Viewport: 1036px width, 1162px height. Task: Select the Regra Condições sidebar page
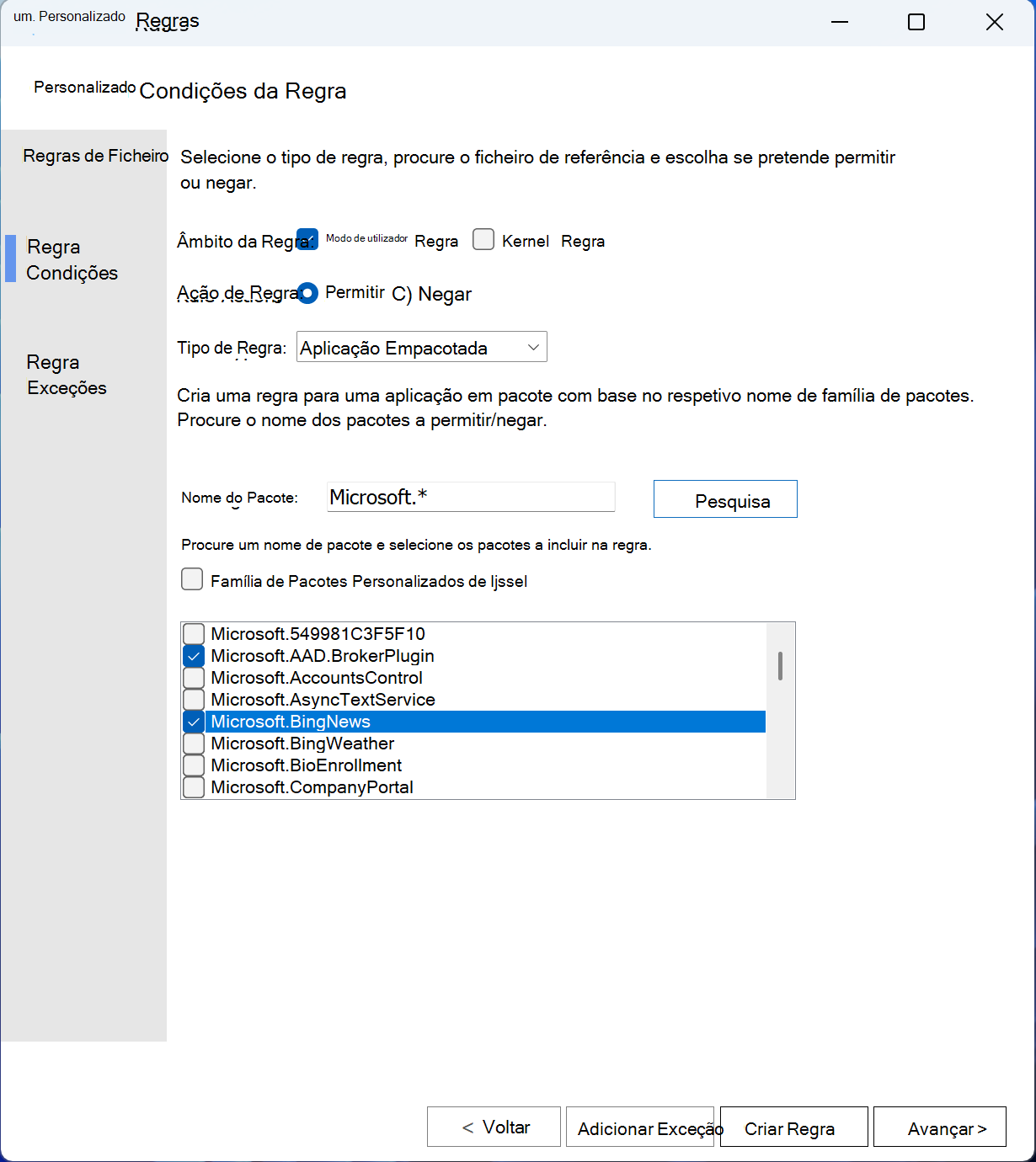pos(72,259)
